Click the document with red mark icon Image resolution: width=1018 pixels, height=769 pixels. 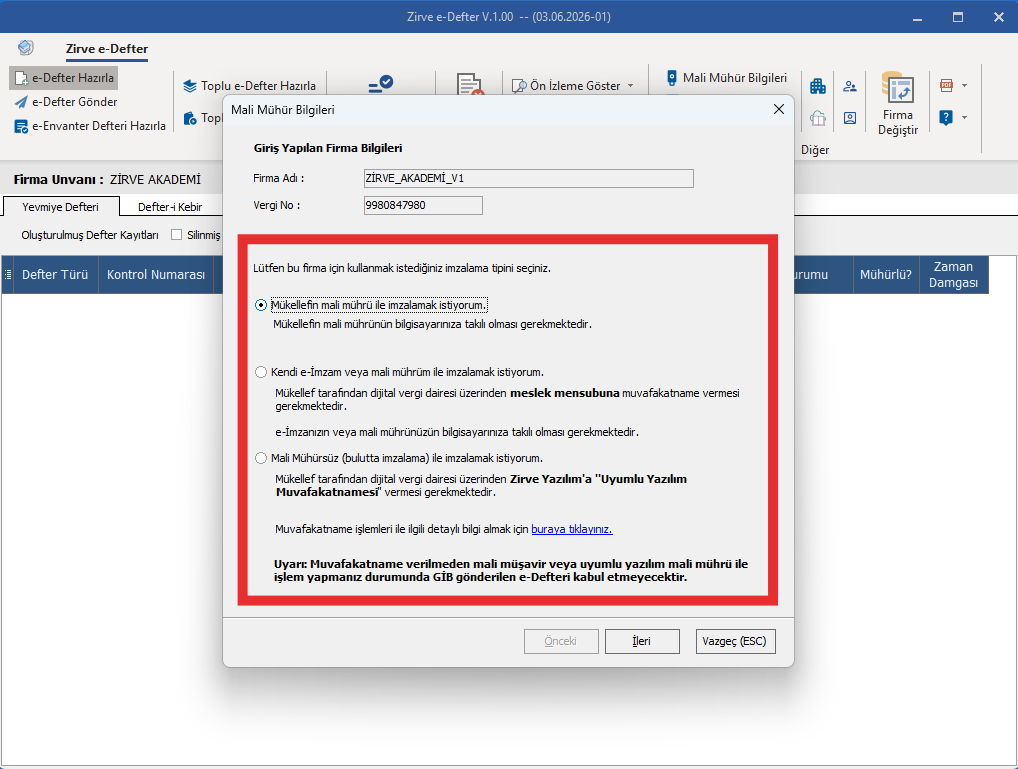coord(469,85)
